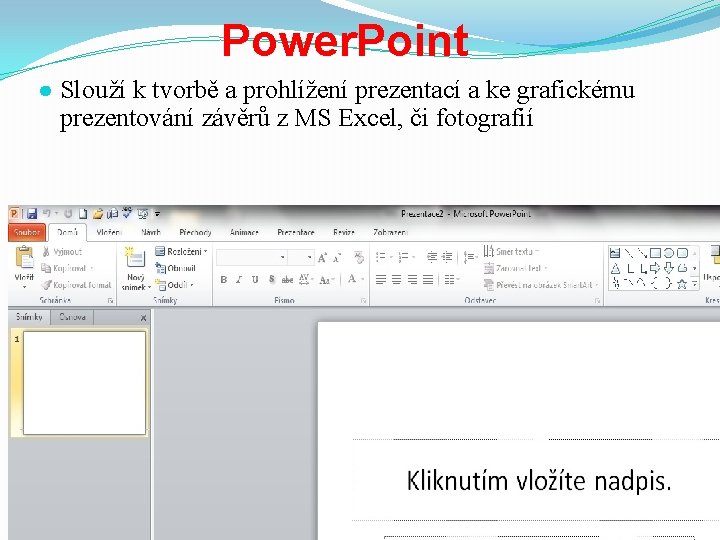Toggle underline formatting (U)
The width and height of the screenshot is (720, 540).
pos(255,280)
